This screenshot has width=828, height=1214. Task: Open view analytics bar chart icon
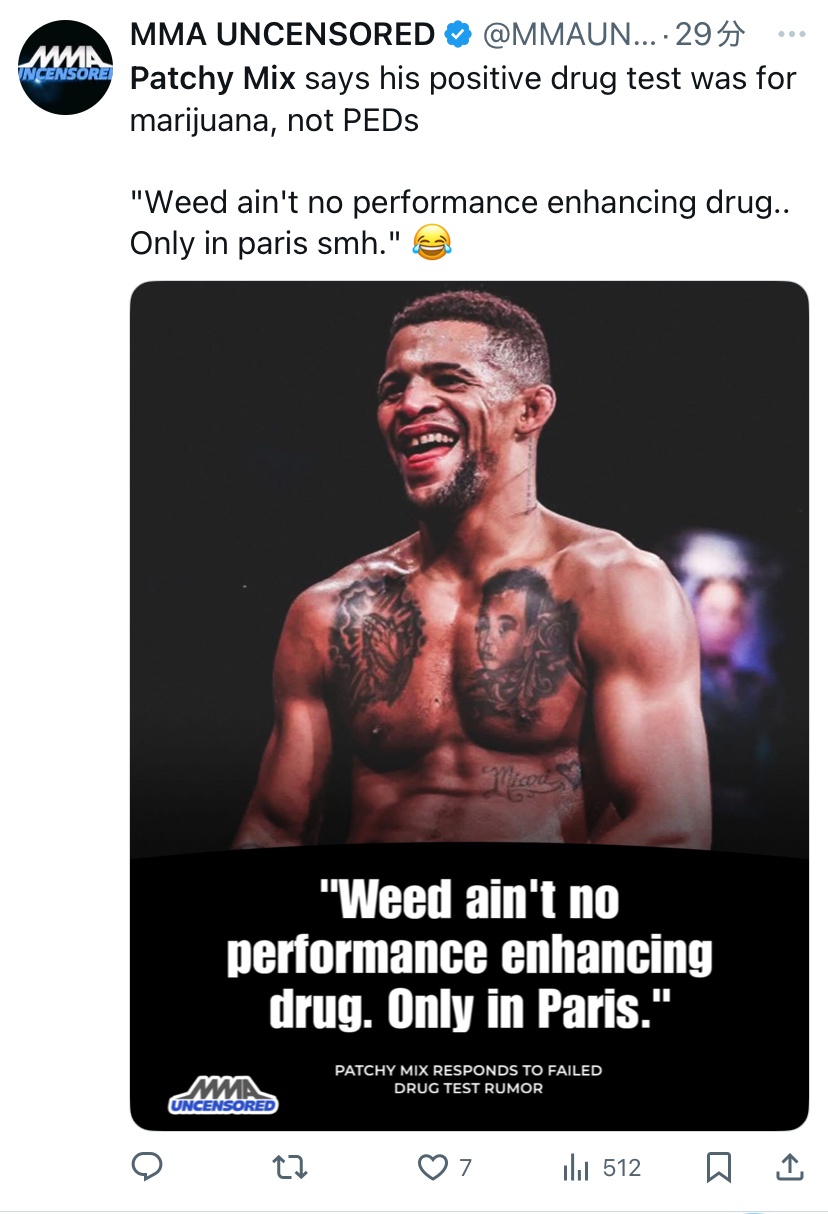(577, 1167)
